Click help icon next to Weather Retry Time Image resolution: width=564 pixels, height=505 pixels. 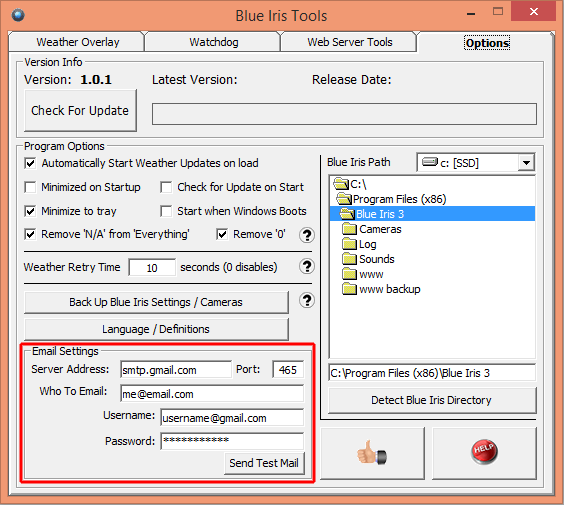[307, 267]
